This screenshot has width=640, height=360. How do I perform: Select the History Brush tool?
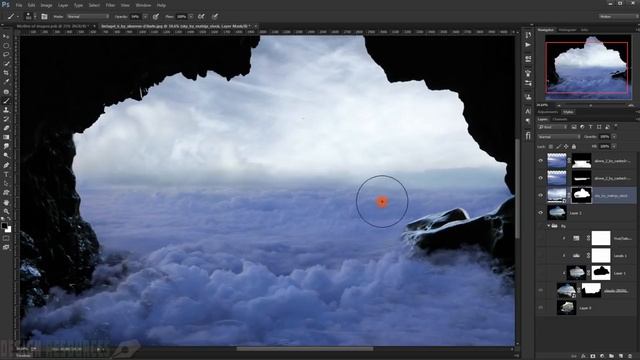6,119
